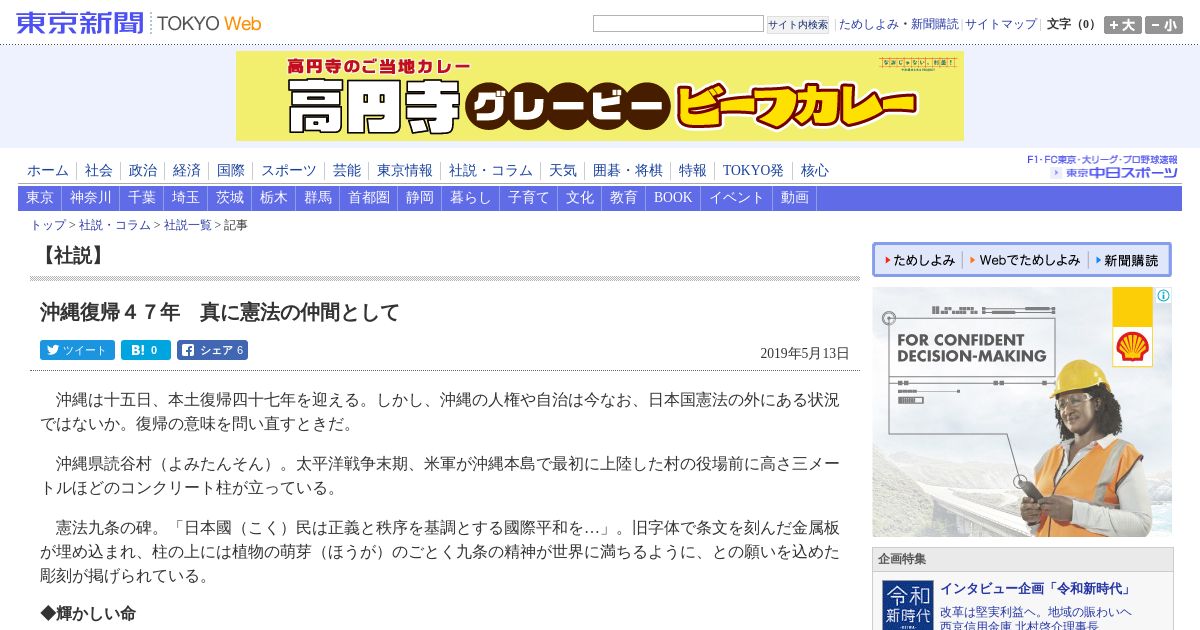This screenshot has width=1200, height=630.
Task: Increase text size with +大 button
Action: (x=1123, y=25)
